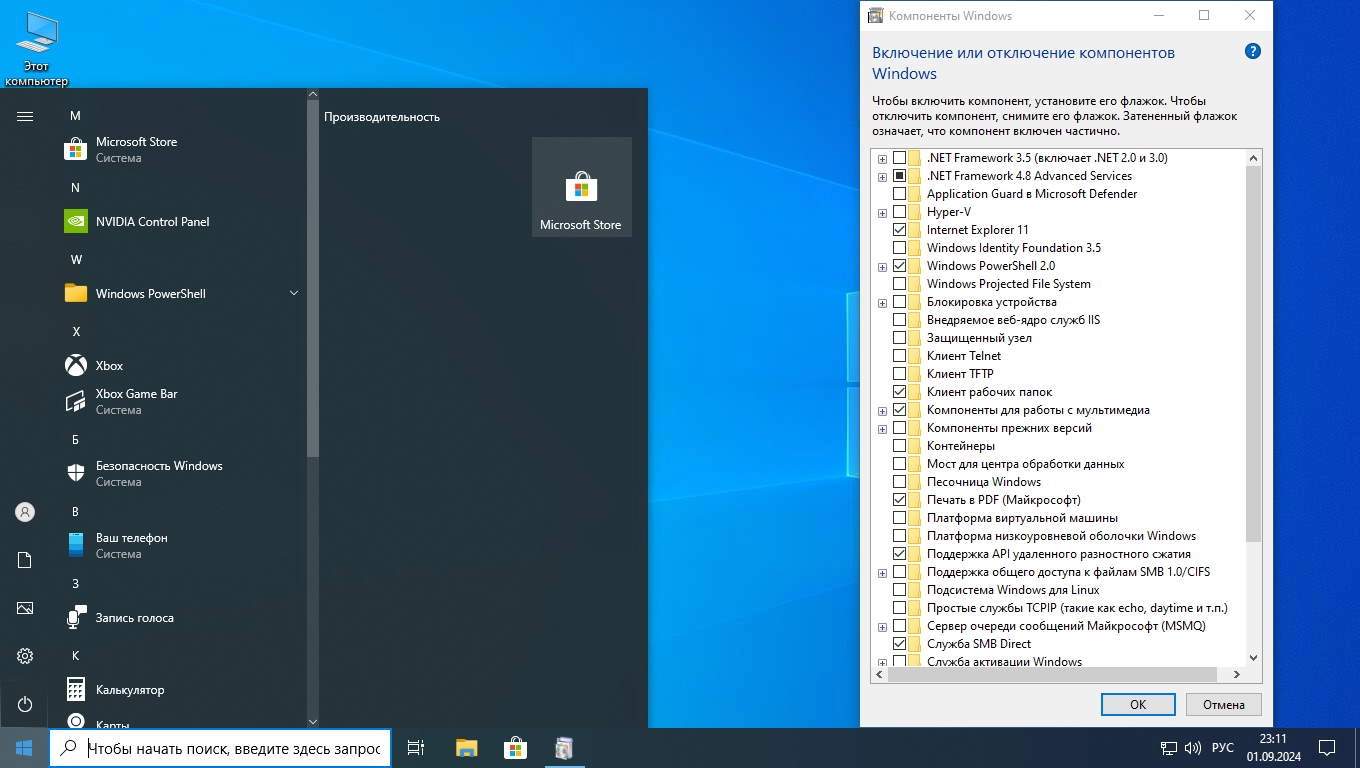Expand the Windows PowerShell folder in Start
Screen dimensions: 1360x768
(294, 294)
